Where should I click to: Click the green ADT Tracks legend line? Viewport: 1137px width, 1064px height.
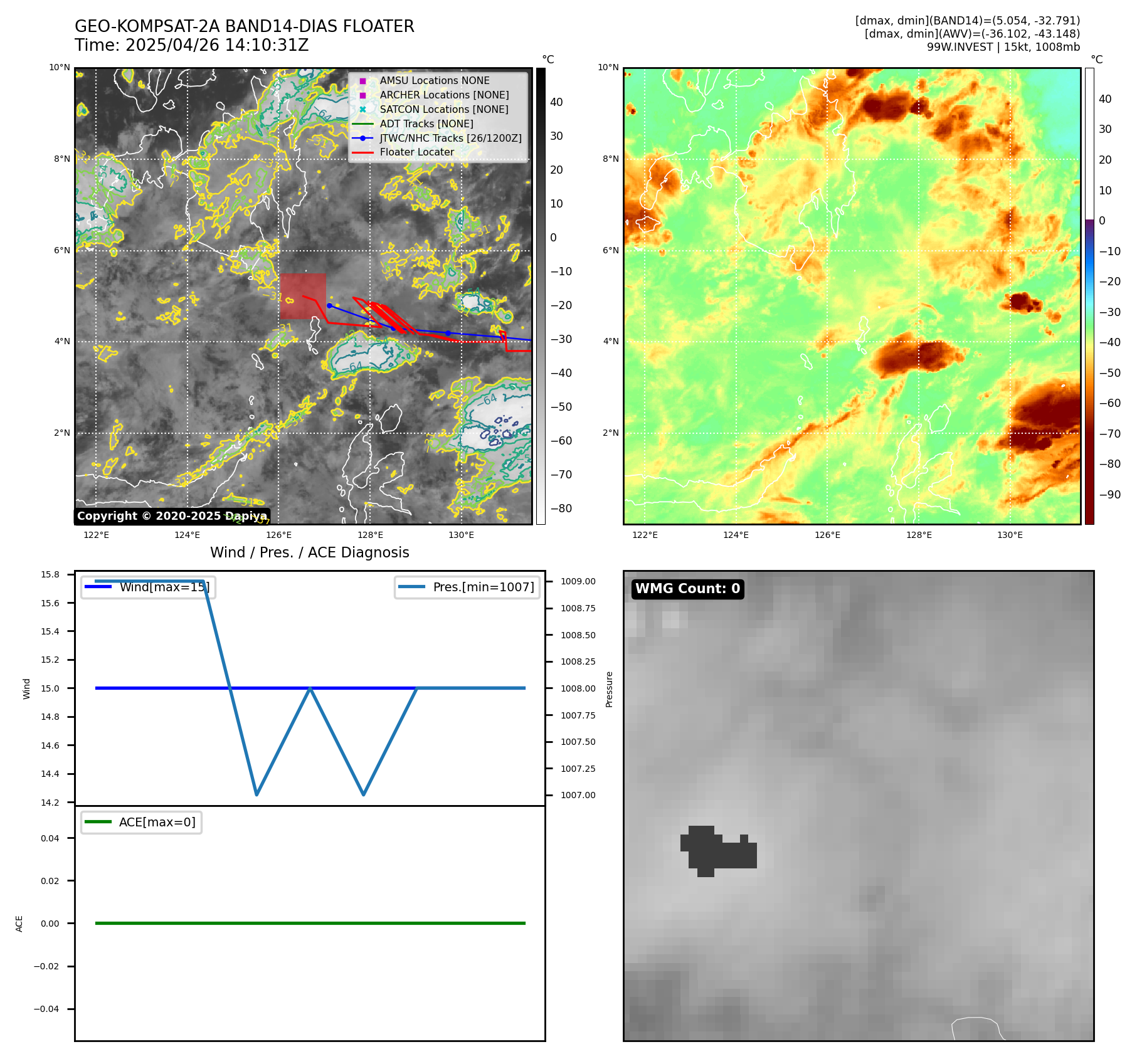[362, 124]
